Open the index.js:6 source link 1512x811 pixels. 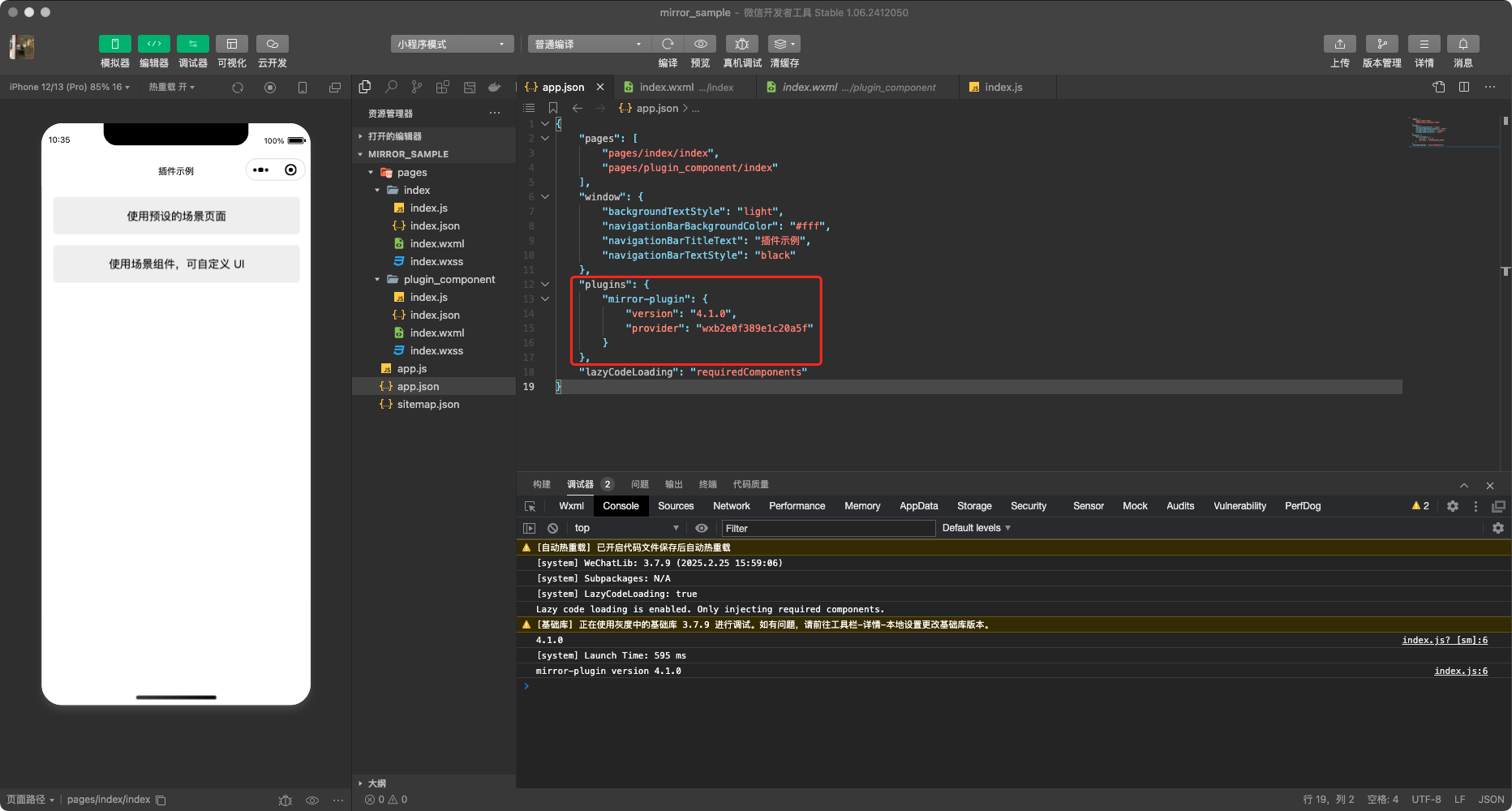pos(1461,671)
